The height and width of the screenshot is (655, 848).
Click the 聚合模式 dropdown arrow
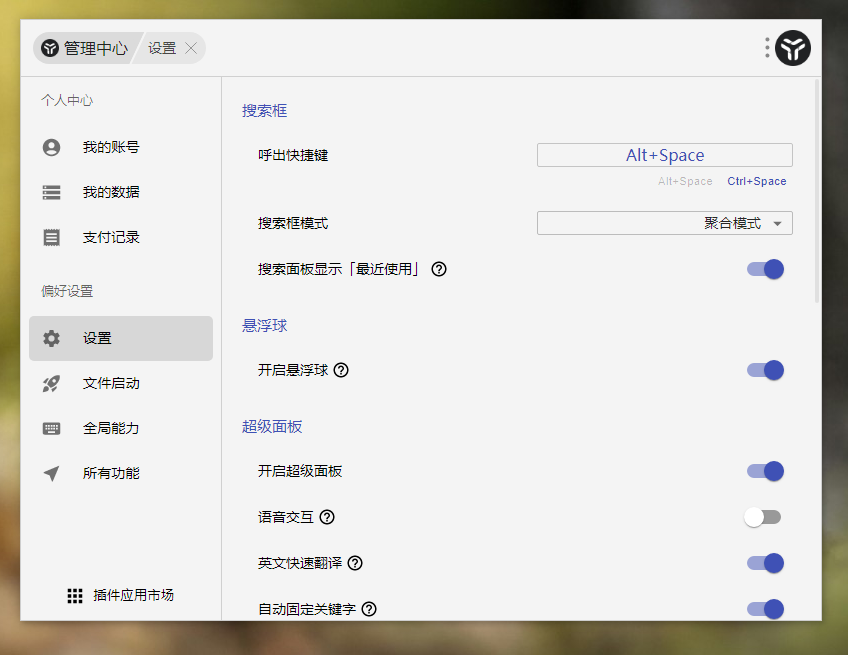tap(778, 223)
